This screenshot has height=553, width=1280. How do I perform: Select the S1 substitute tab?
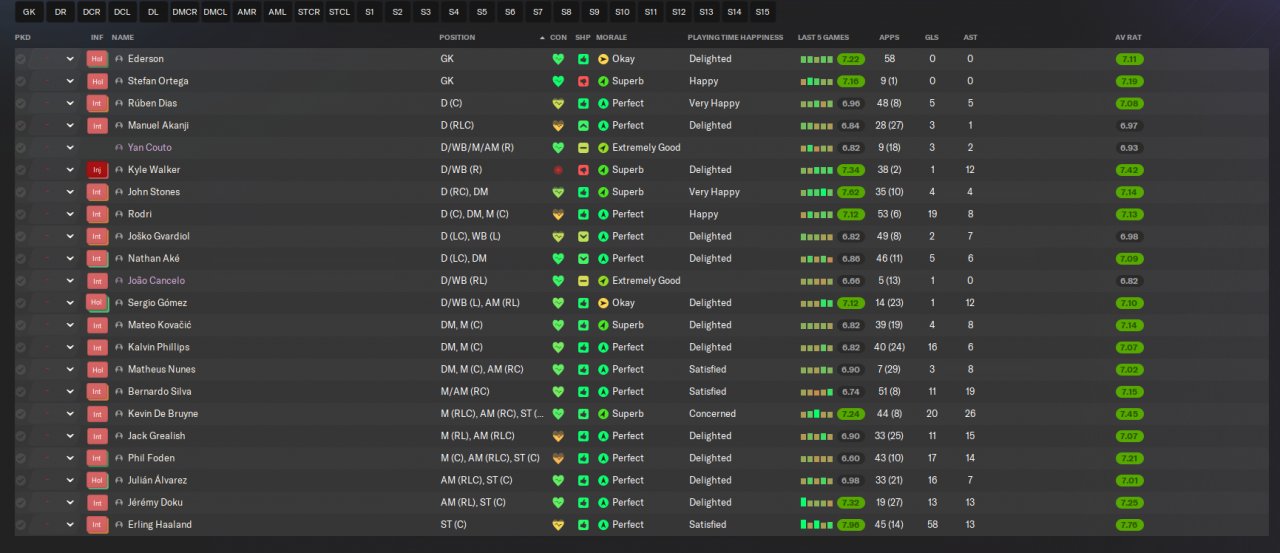(370, 12)
